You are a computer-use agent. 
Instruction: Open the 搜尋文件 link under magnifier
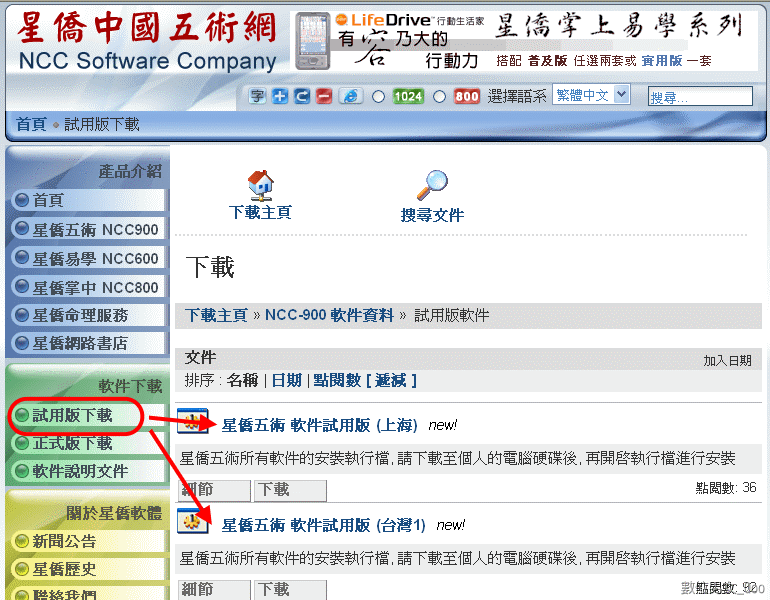(x=432, y=215)
